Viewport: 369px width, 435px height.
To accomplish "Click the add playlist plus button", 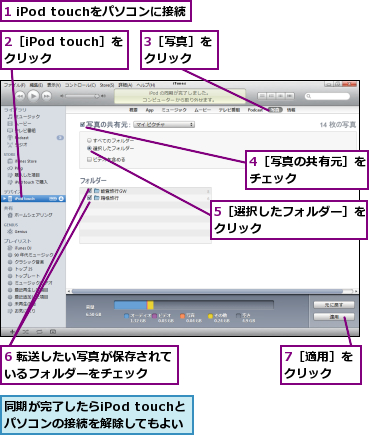I will (x=12, y=332).
